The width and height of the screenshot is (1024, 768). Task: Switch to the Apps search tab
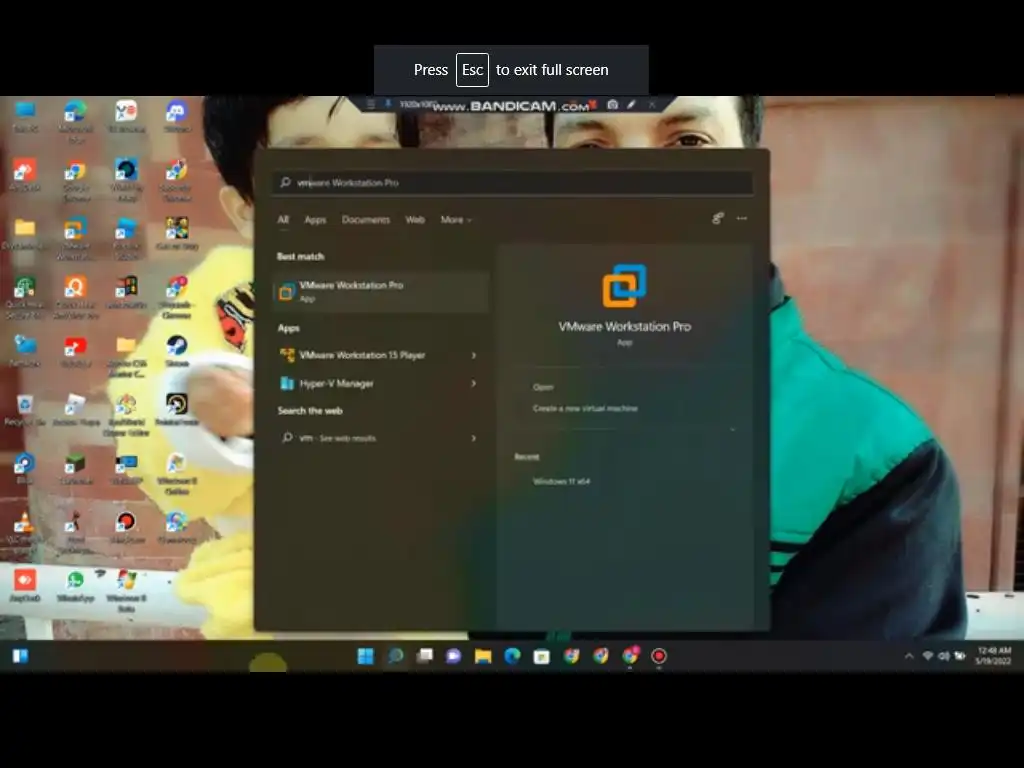[315, 220]
